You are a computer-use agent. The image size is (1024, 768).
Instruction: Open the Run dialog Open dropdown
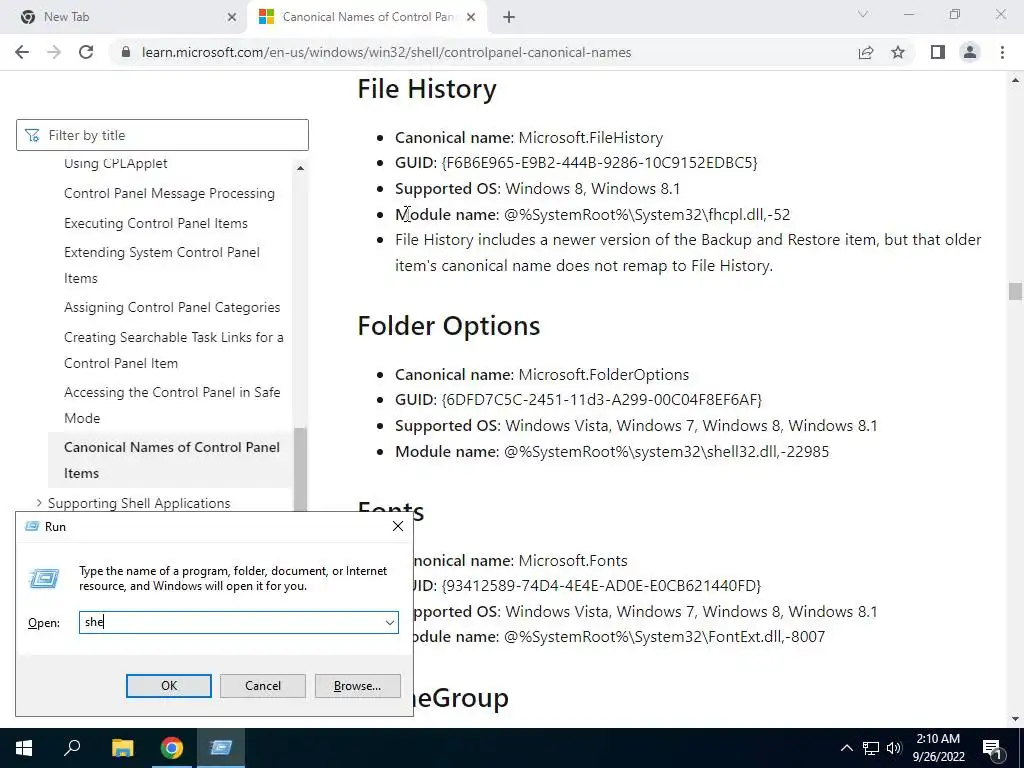[390, 622]
